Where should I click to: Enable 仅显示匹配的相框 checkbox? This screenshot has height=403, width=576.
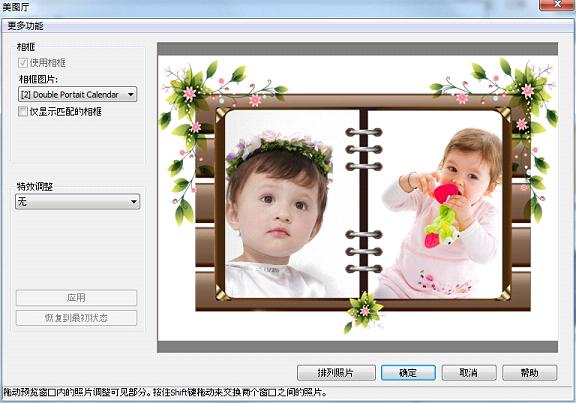(x=23, y=111)
